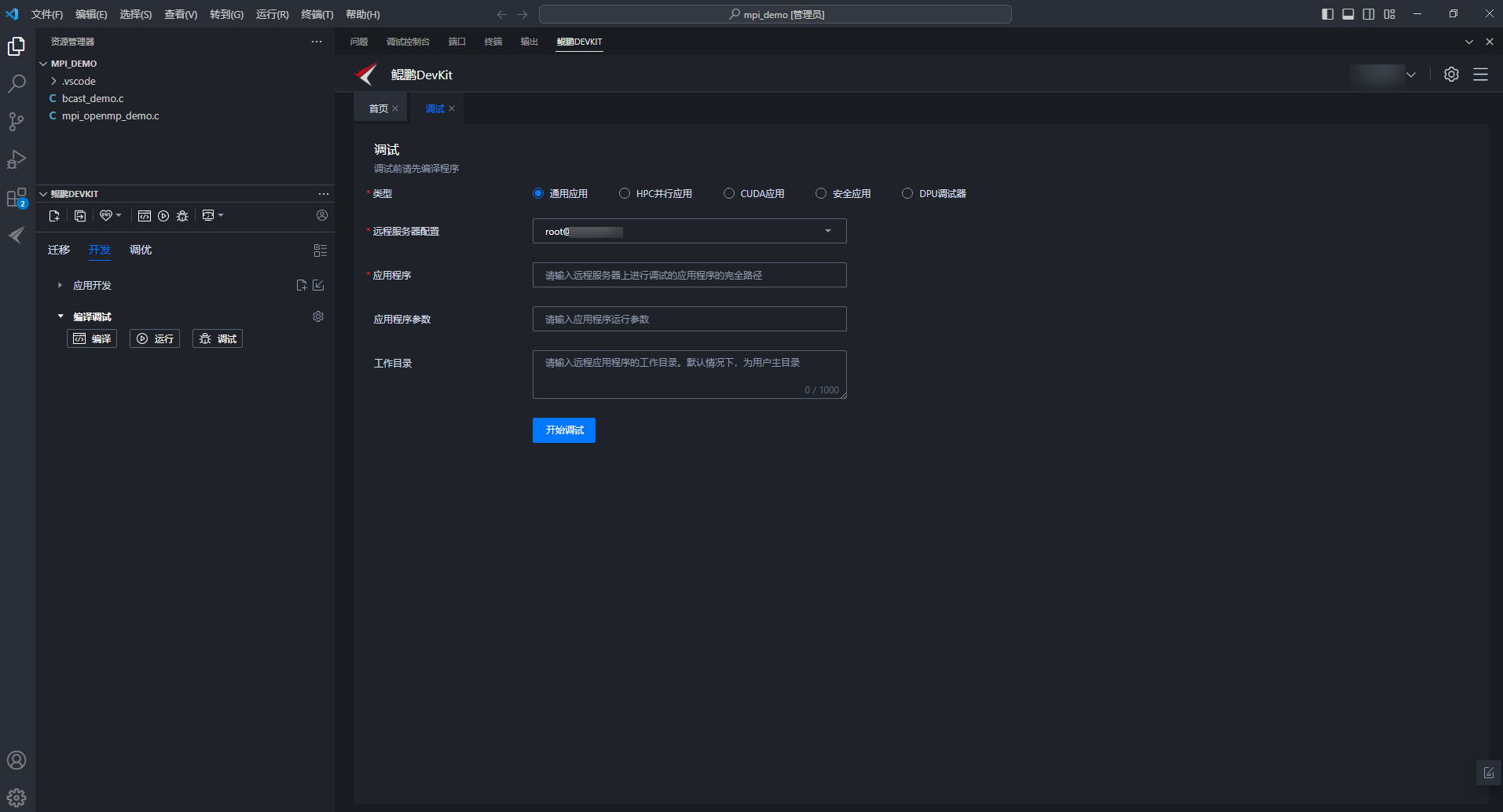The width and height of the screenshot is (1503, 812).
Task: Click the 编译 button in sidebar
Action: [x=92, y=338]
